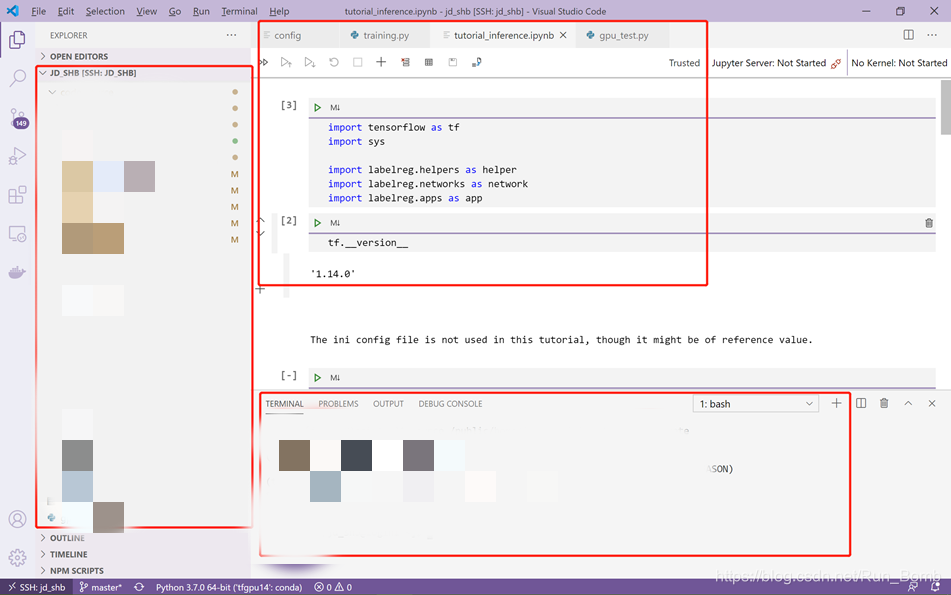This screenshot has height=595, width=951.
Task: Switch to the PROBLEMS panel tab
Action: tap(338, 404)
